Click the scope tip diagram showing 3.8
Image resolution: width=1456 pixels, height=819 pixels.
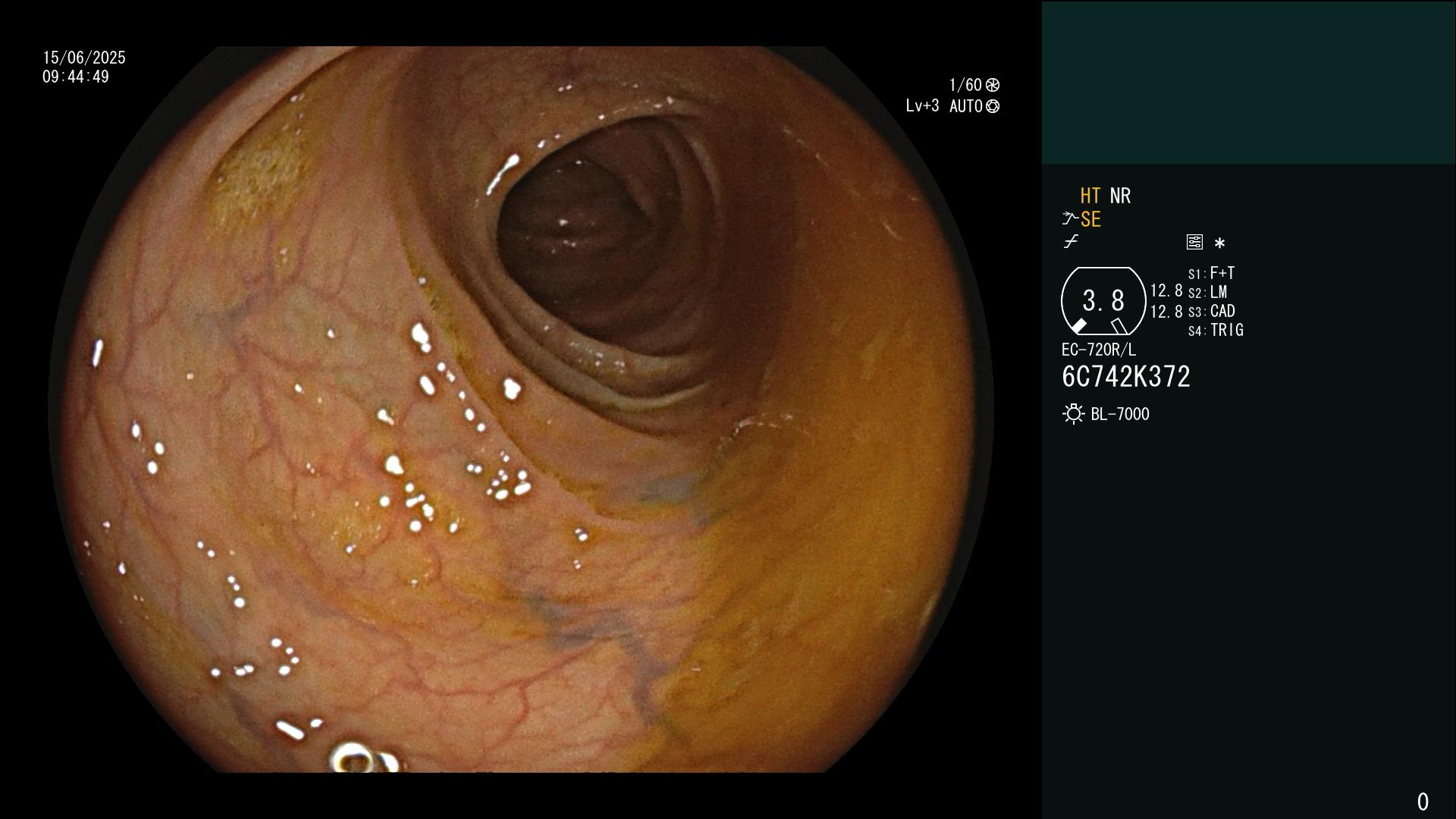(x=1103, y=301)
